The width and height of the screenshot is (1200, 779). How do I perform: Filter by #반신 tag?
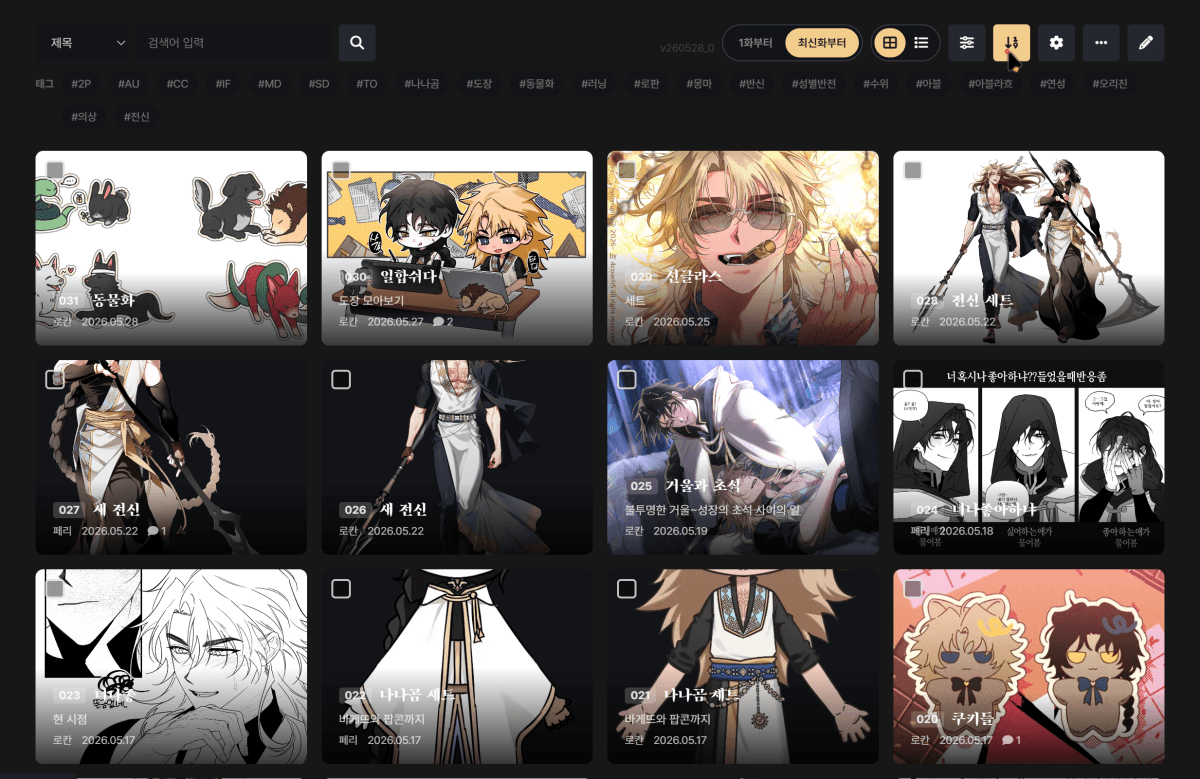tap(751, 84)
